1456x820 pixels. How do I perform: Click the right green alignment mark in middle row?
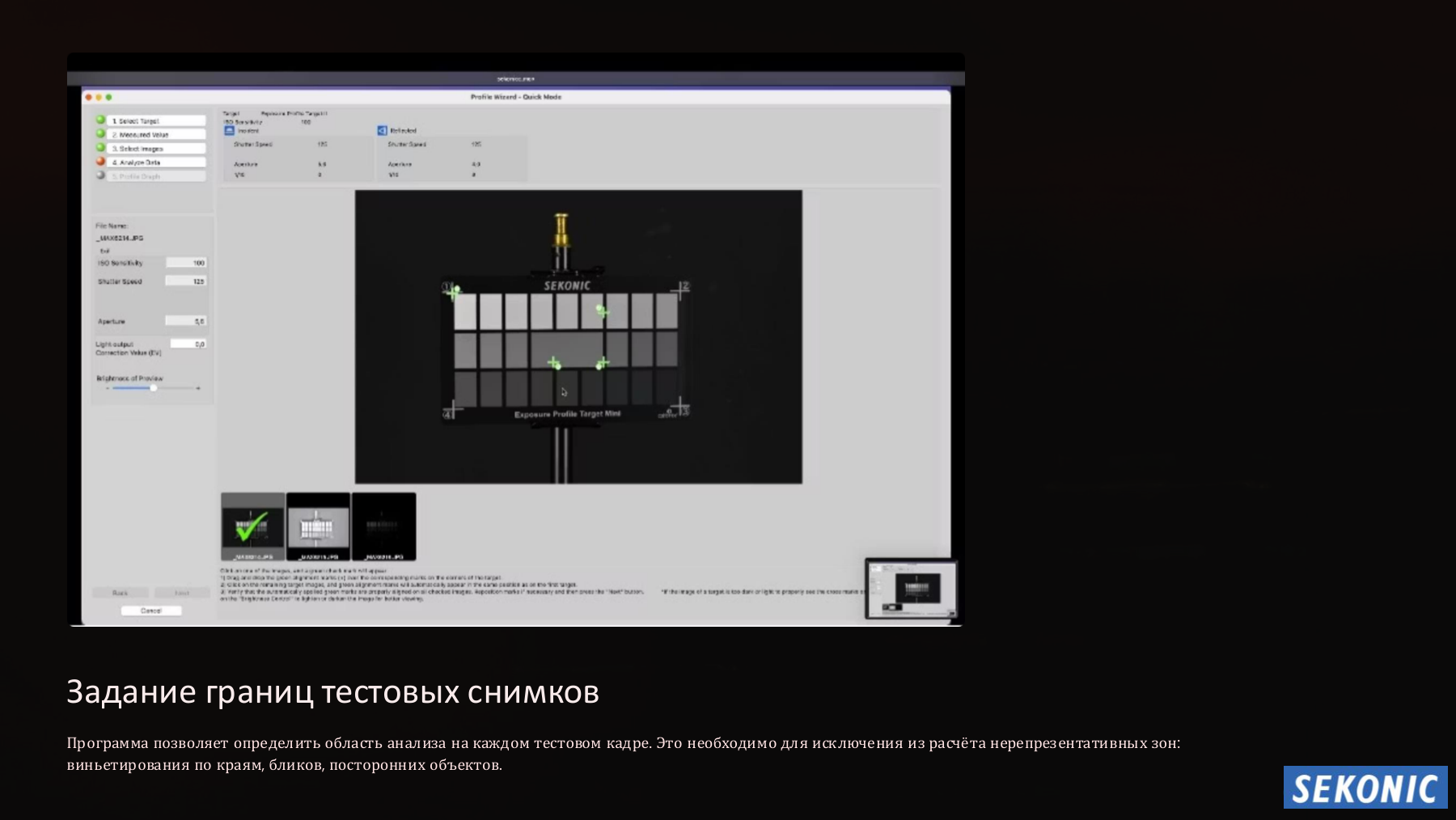coord(602,363)
